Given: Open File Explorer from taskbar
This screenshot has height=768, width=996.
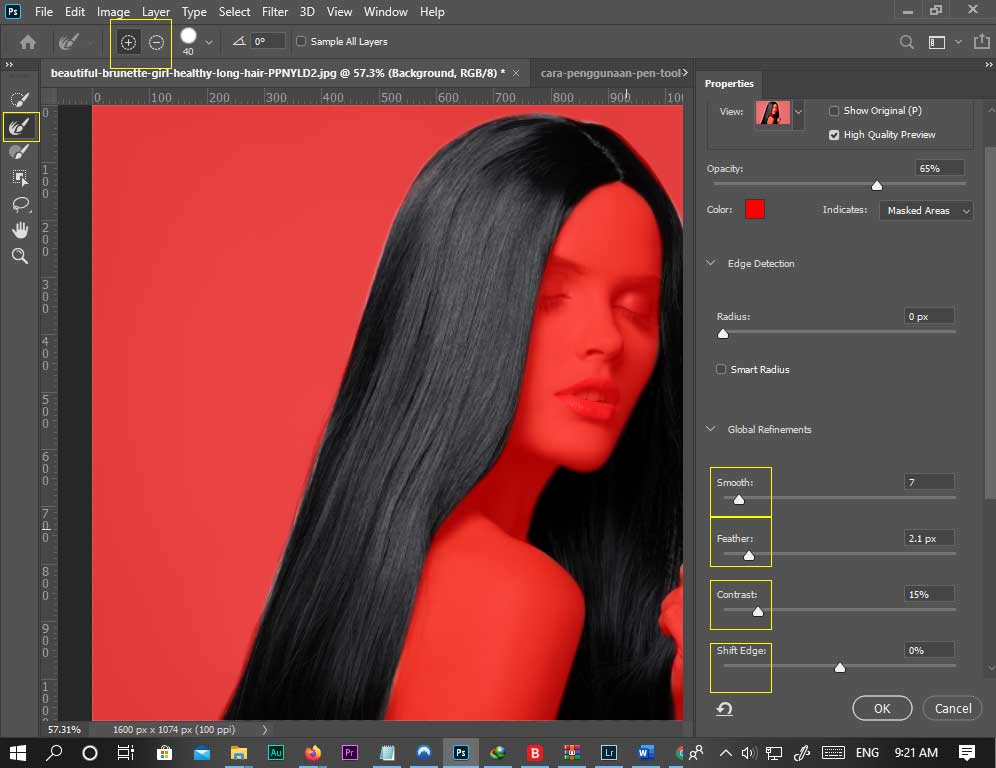Looking at the screenshot, I should tap(239, 753).
